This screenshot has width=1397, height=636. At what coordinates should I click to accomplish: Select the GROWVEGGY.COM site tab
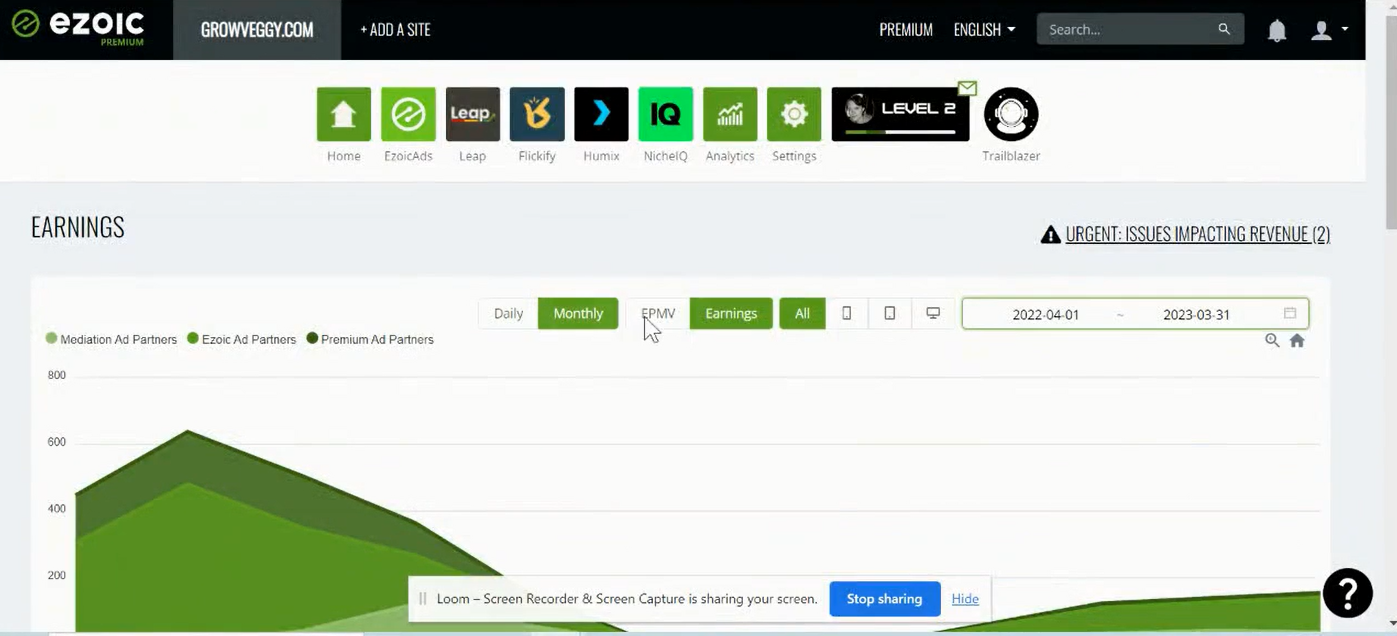pos(257,30)
